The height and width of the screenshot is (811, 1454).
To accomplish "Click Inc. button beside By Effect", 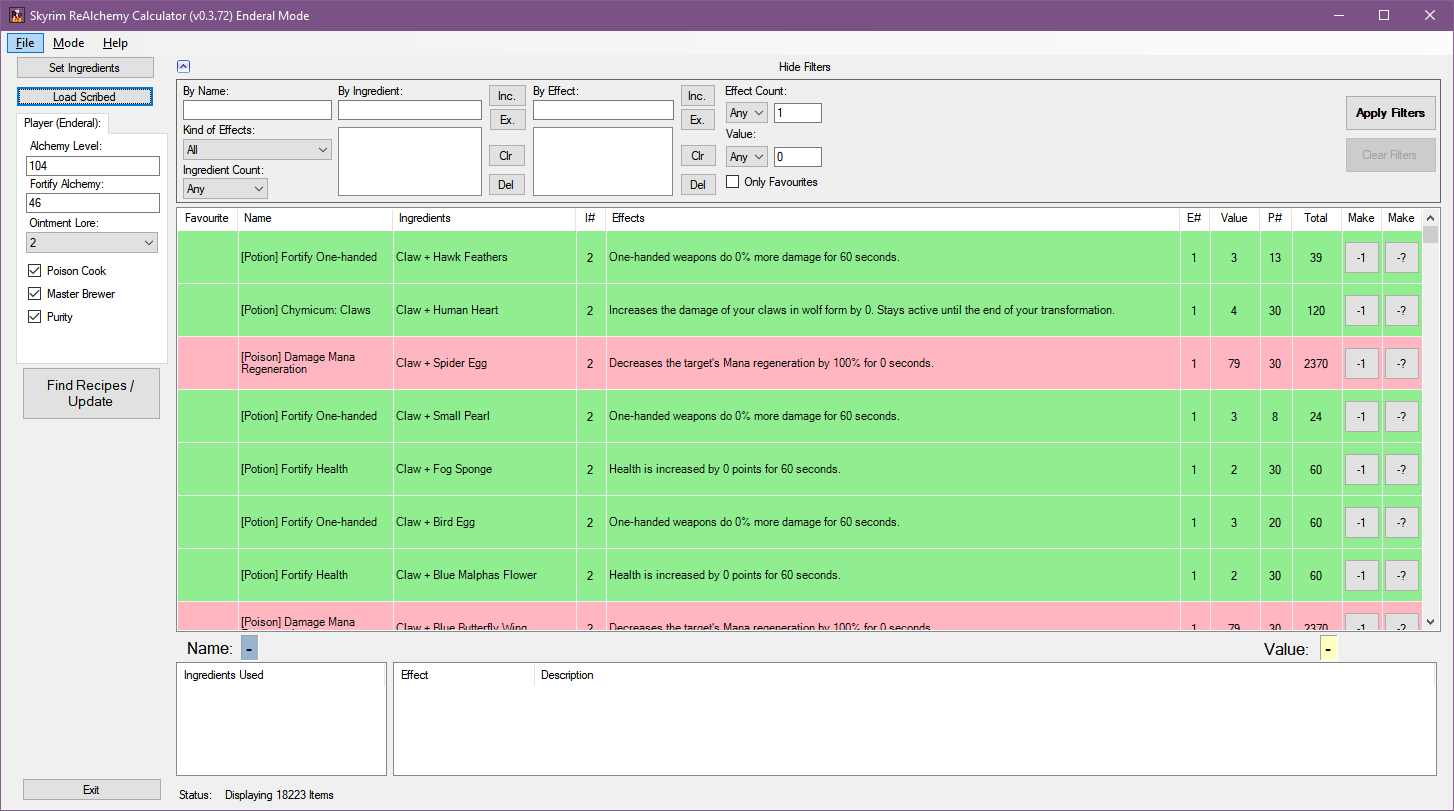I will [x=698, y=96].
